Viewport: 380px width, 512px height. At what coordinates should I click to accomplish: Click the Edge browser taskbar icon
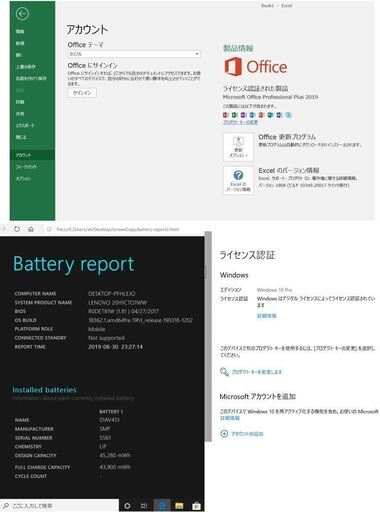(162, 506)
